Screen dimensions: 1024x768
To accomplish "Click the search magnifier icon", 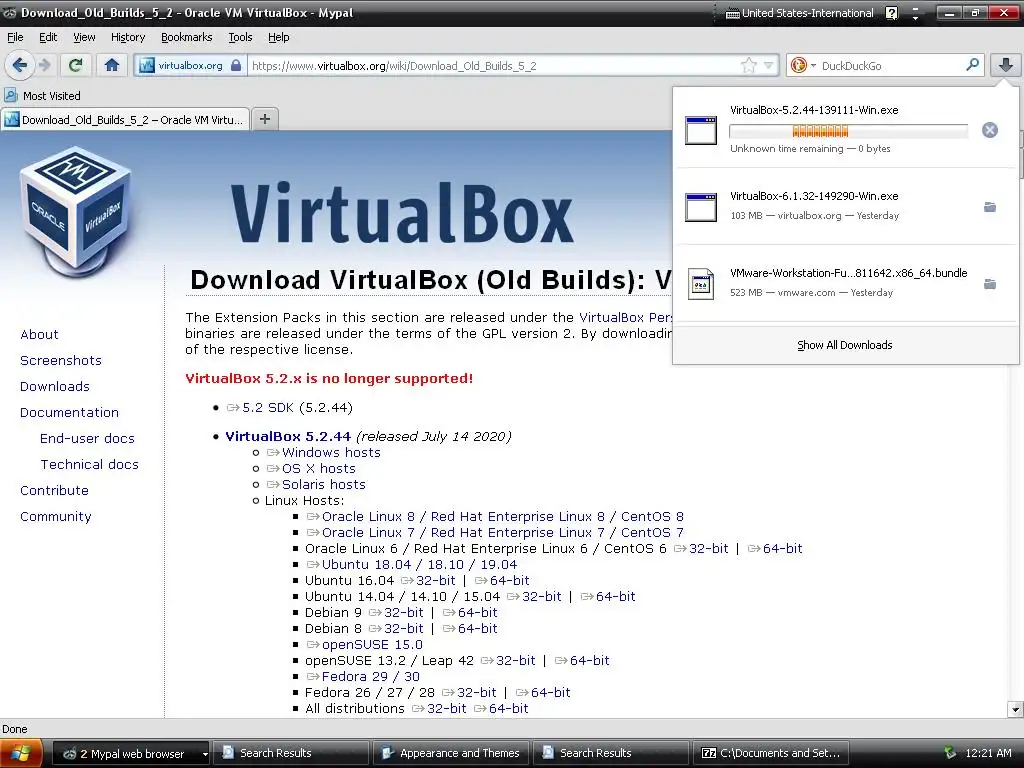I will pos(972,65).
